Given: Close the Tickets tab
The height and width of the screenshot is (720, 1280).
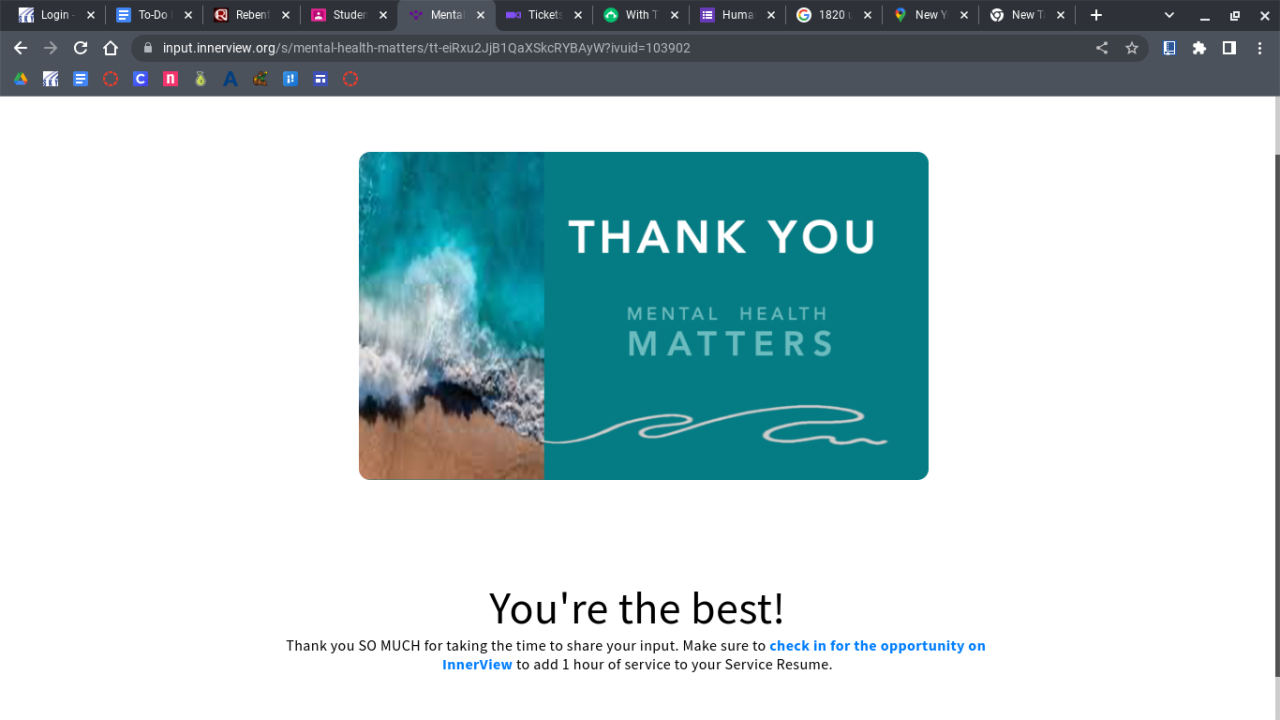Looking at the screenshot, I should 577,15.
